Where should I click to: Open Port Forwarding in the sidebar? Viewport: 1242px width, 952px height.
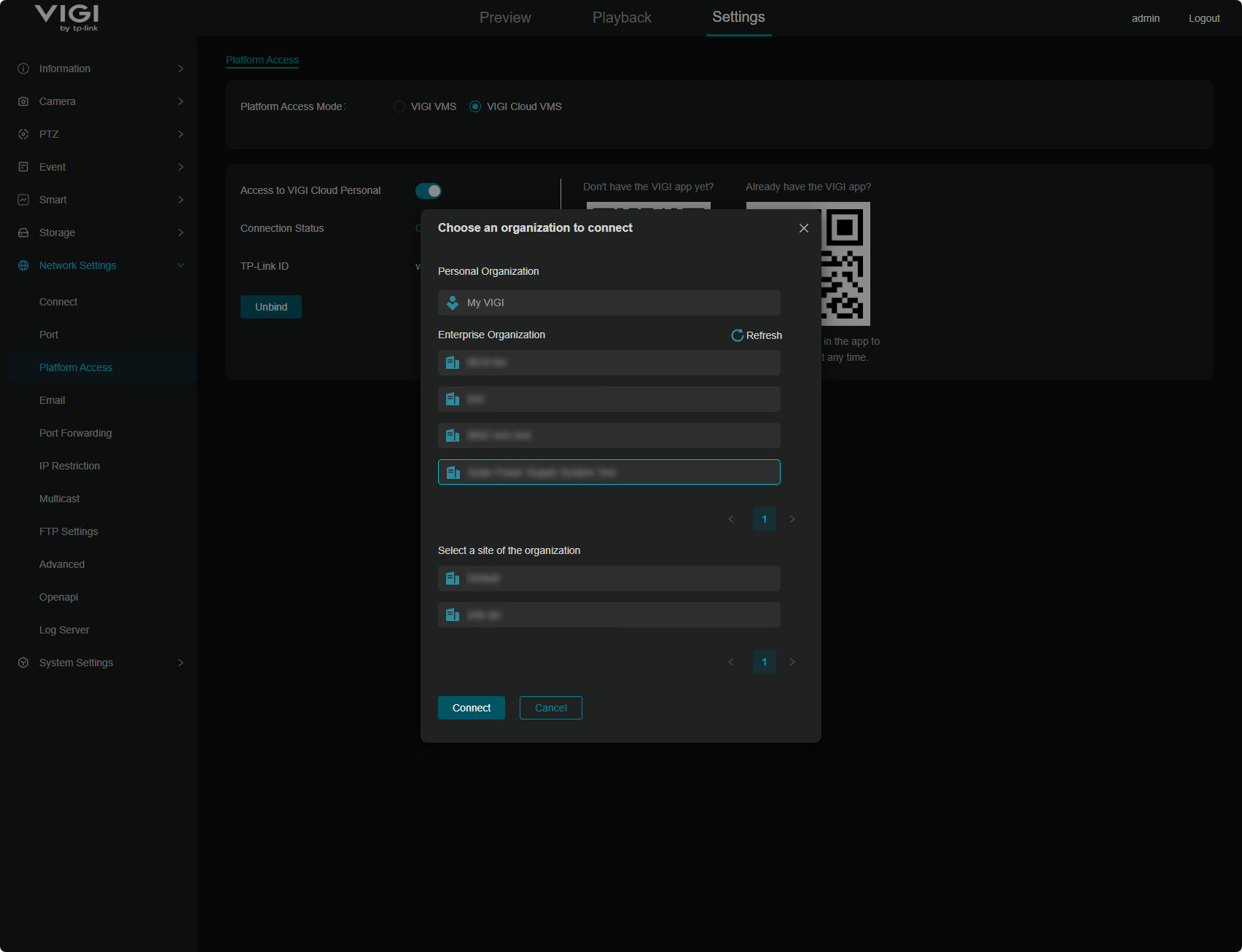pyautogui.click(x=76, y=433)
